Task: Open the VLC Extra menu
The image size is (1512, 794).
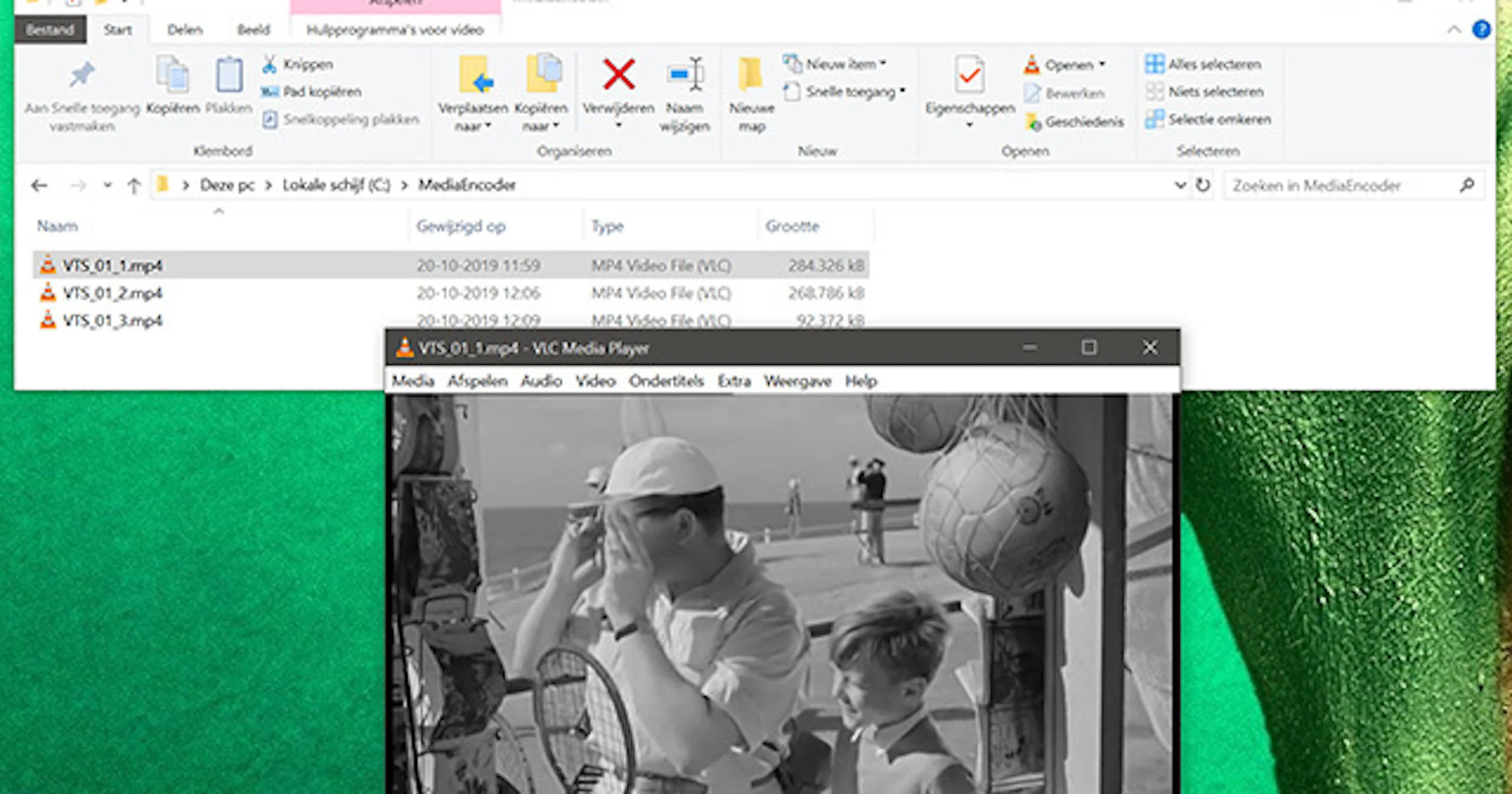Action: [734, 381]
